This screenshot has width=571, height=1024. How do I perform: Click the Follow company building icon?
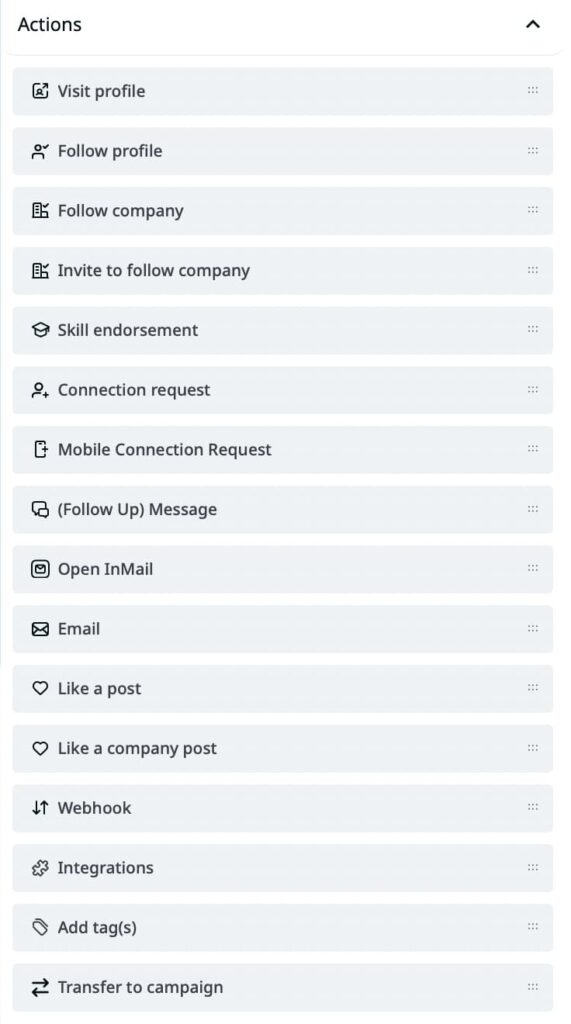[x=40, y=210]
